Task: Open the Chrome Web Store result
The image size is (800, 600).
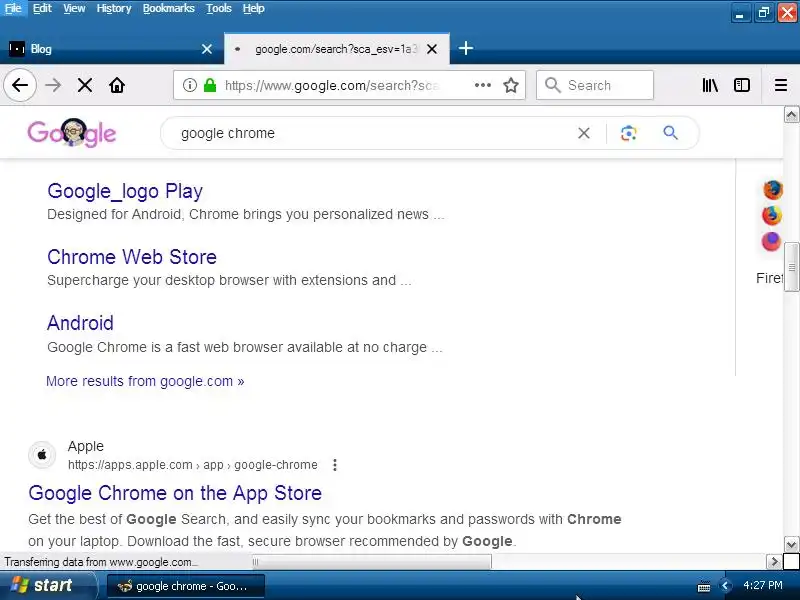Action: 132,257
